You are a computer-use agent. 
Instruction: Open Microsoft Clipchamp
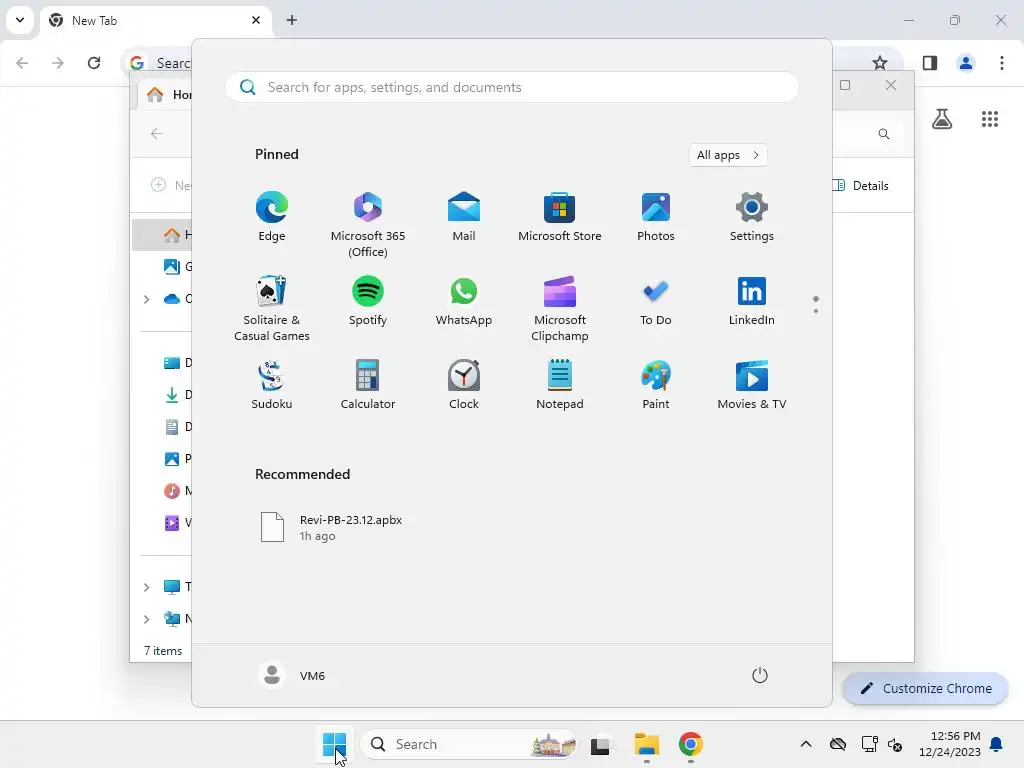pos(560,308)
